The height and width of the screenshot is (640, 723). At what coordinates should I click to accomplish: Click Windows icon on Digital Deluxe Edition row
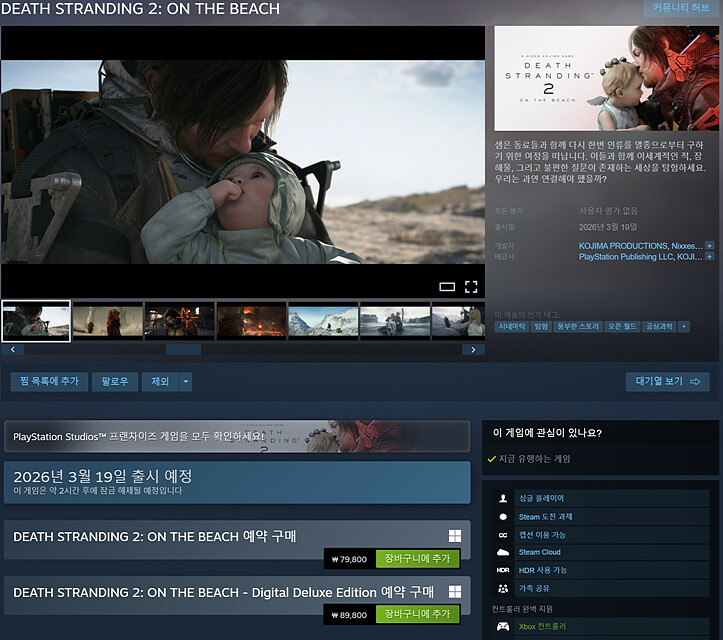[455, 592]
